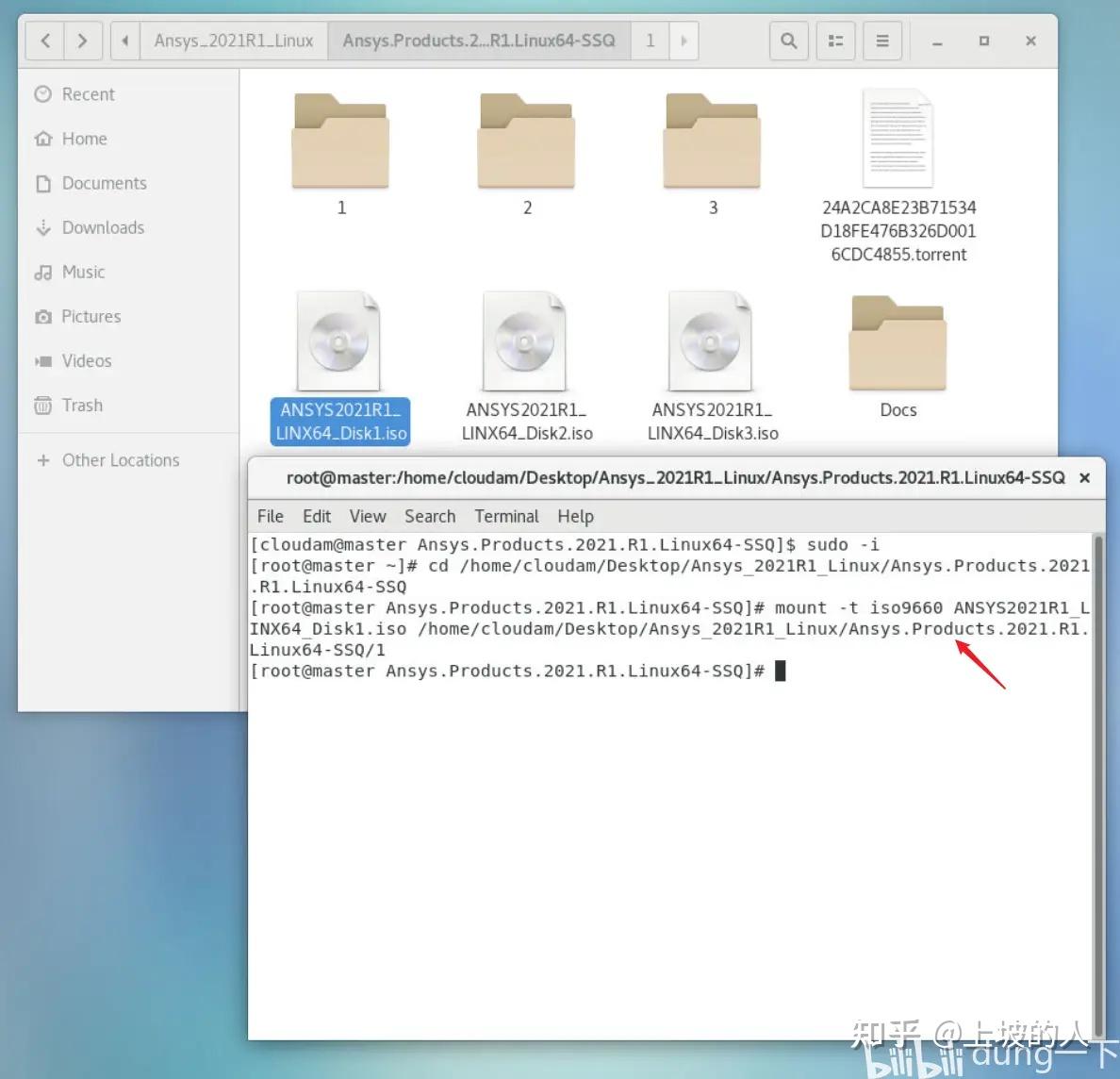Open the Edit menu in terminal
Viewport: 1120px width, 1079px height.
(317, 516)
